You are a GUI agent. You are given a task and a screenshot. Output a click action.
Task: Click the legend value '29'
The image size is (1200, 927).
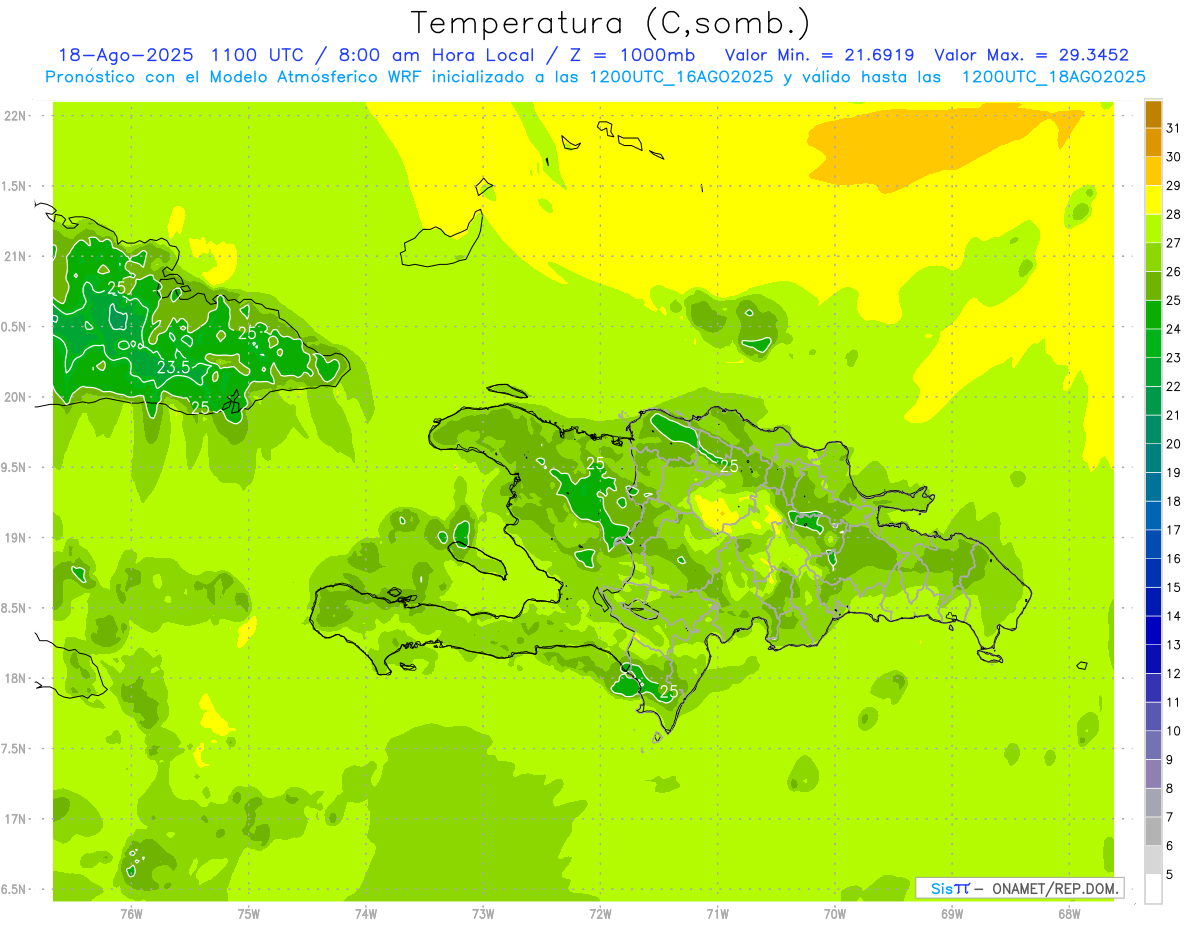(x=1174, y=186)
